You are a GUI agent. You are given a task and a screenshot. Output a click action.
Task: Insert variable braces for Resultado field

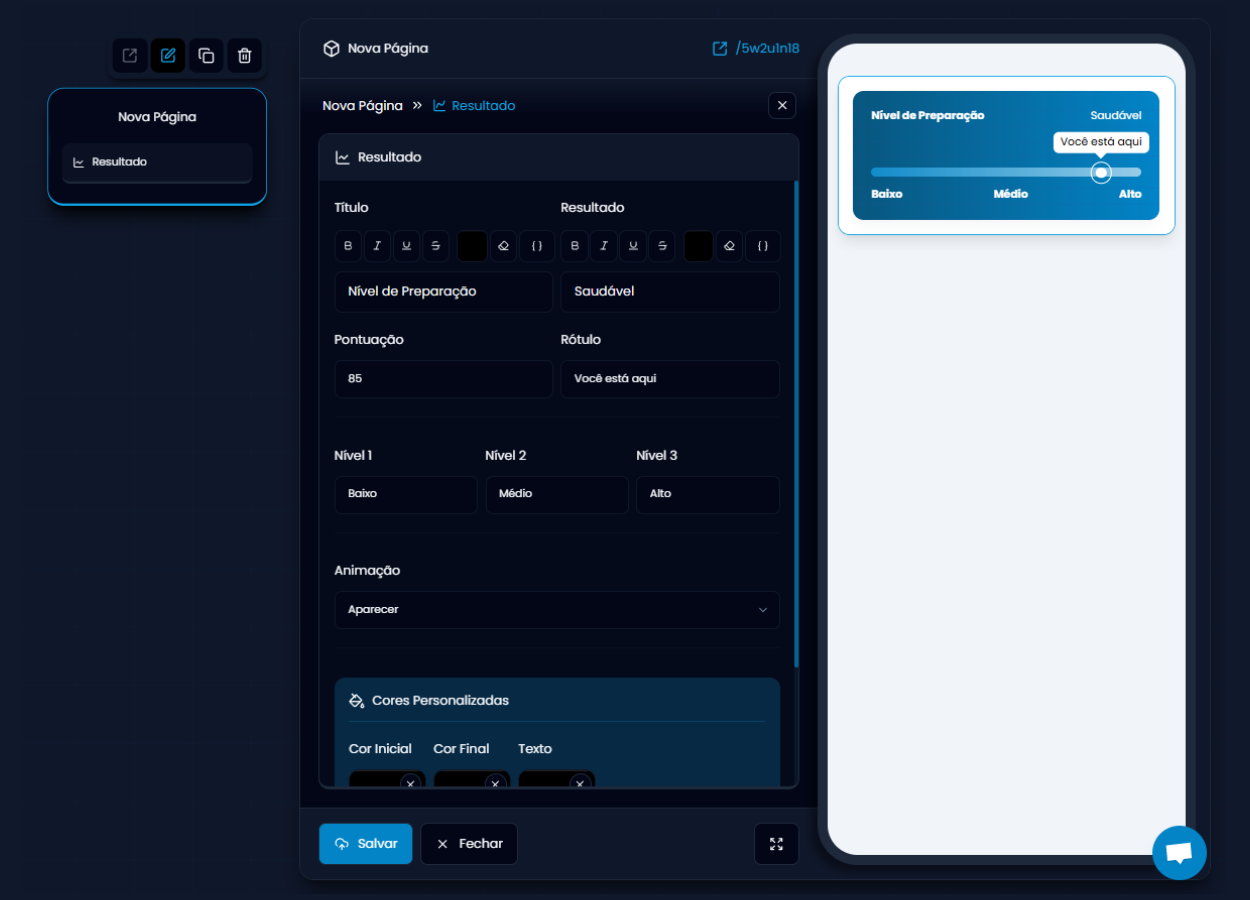763,246
